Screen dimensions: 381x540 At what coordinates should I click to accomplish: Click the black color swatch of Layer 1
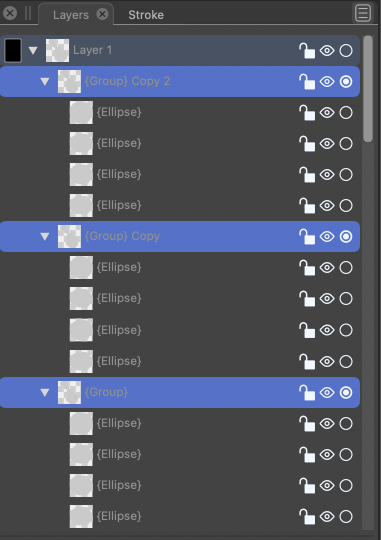coord(13,50)
